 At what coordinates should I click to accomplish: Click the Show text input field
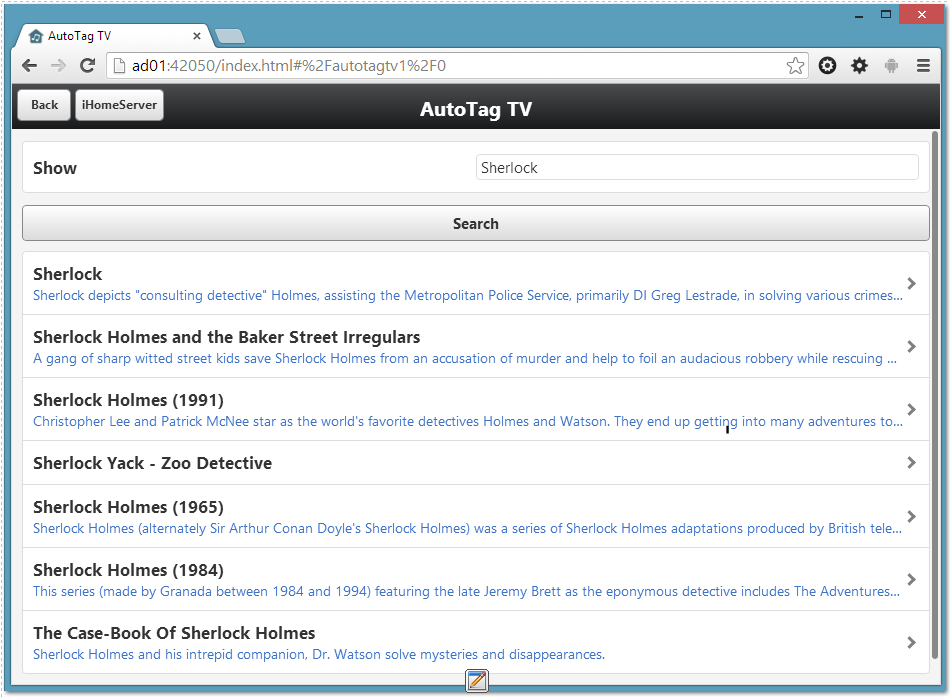pos(696,168)
